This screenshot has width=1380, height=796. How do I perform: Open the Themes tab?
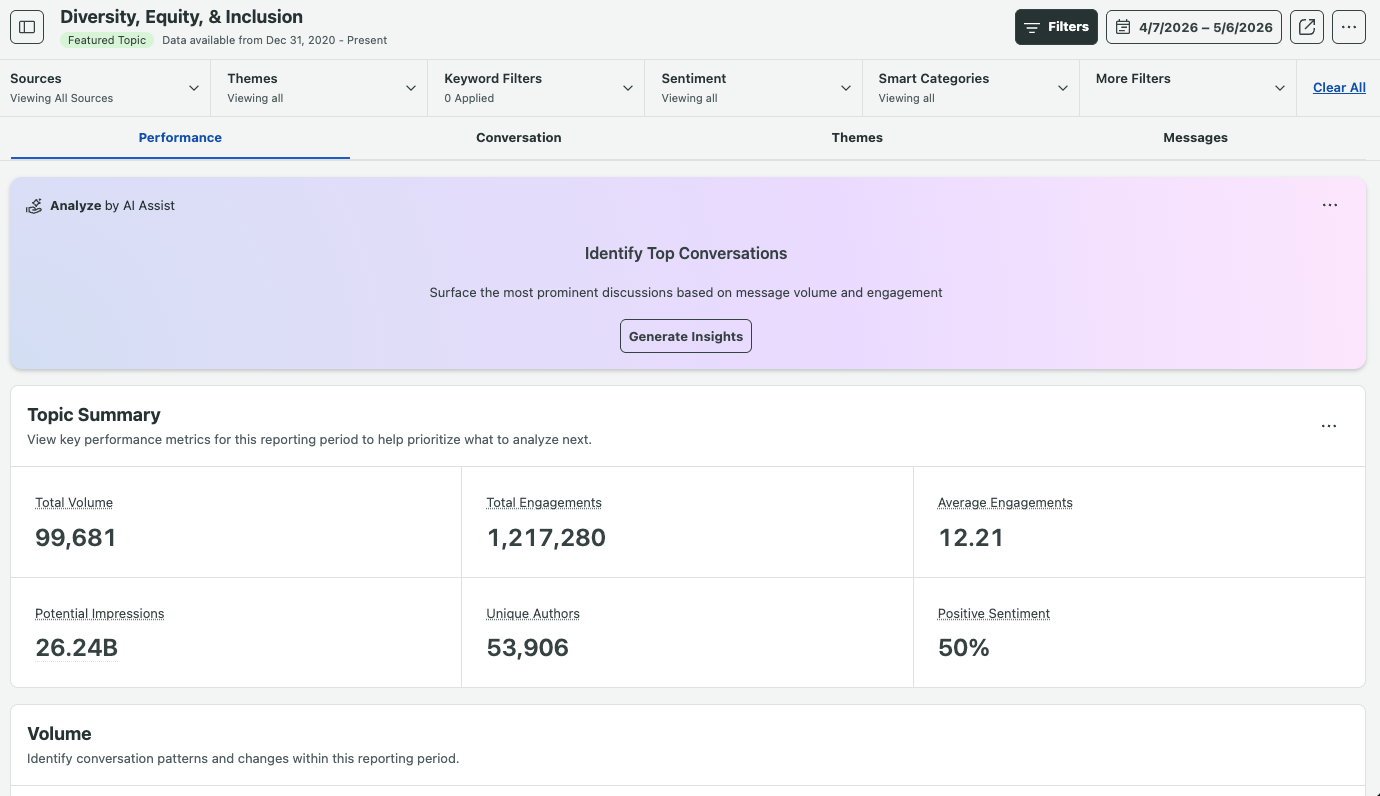(x=857, y=138)
